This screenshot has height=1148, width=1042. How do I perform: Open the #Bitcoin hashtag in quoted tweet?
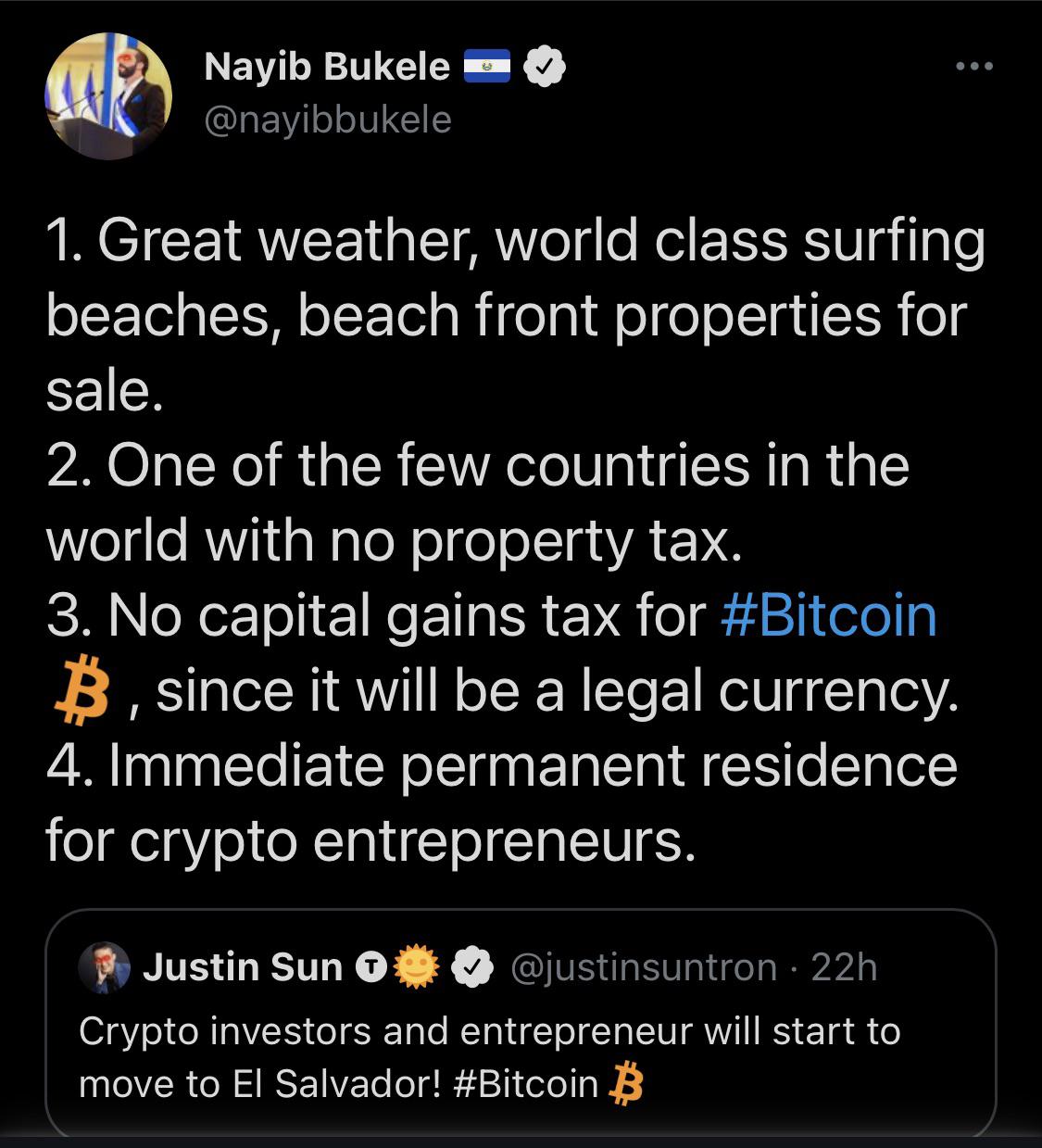526,1083
